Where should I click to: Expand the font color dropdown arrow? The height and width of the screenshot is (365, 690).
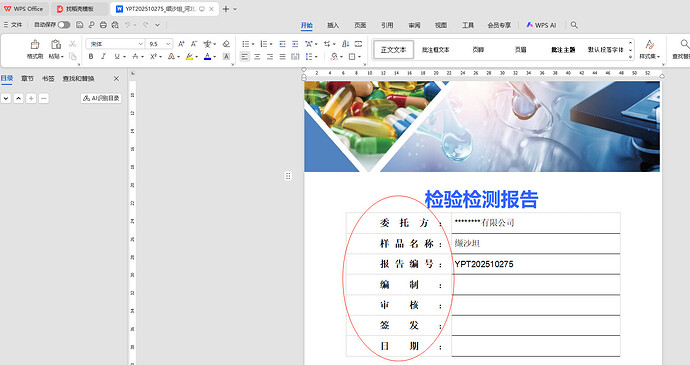coord(215,57)
